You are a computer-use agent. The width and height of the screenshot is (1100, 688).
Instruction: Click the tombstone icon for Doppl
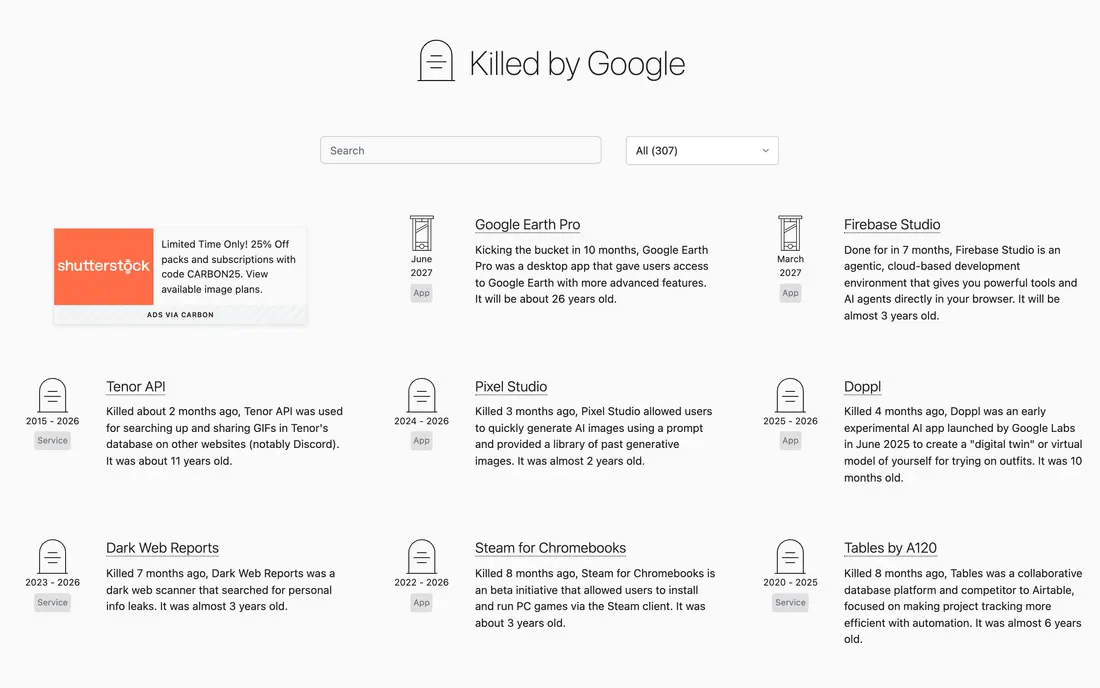790,395
